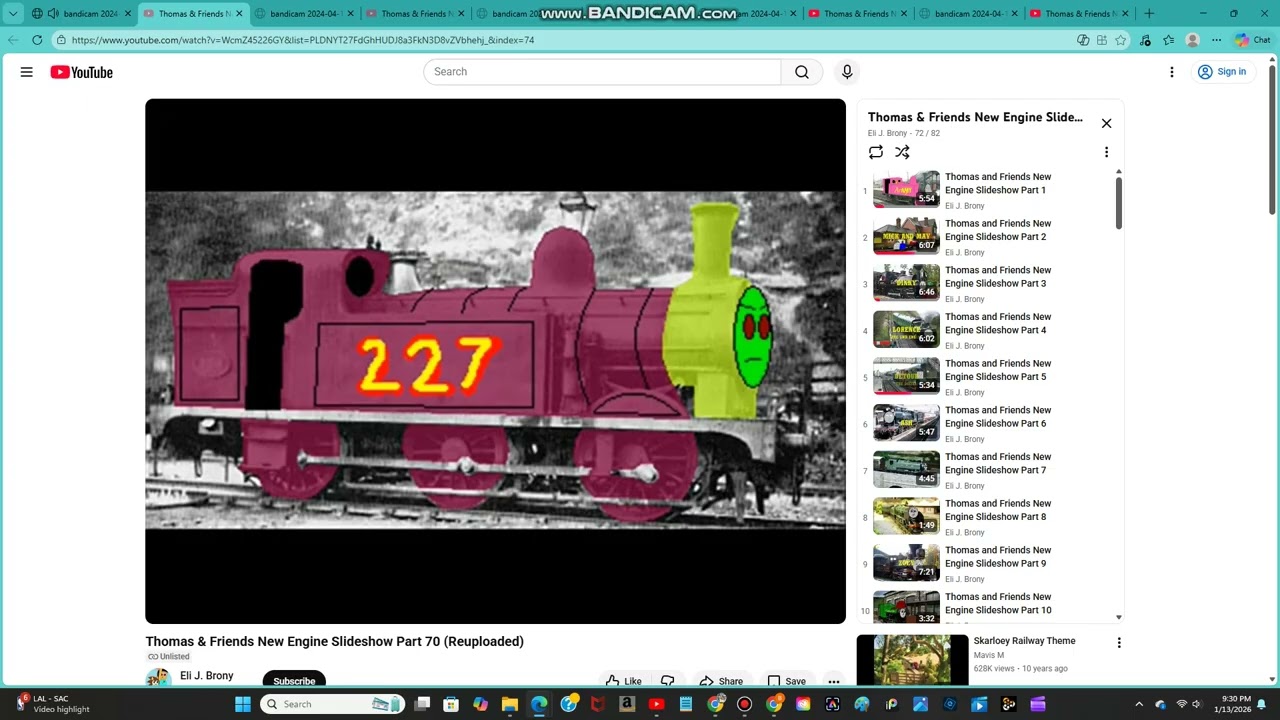Screen dimensions: 1280x720
Task: Open the Eli J. Brony channel name link
Action: tap(206, 676)
